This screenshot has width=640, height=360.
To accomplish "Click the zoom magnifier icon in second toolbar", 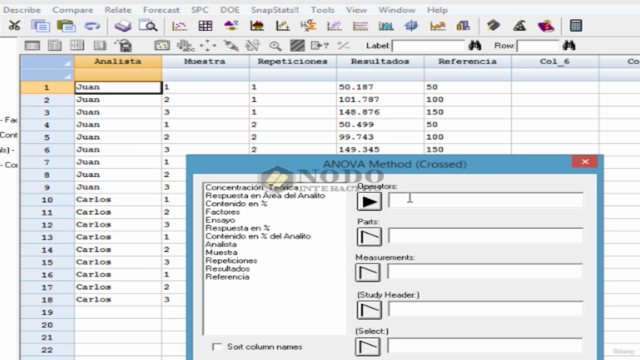I will tap(276, 46).
